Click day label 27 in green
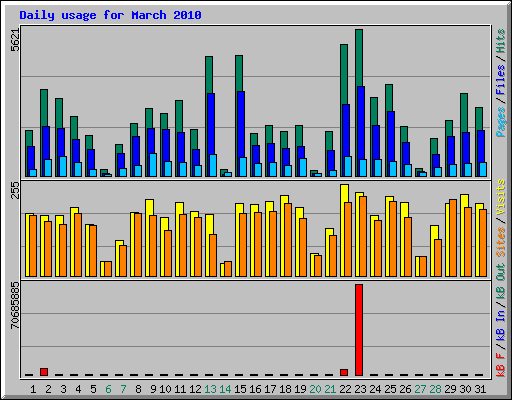The image size is (512, 400). click(x=421, y=389)
